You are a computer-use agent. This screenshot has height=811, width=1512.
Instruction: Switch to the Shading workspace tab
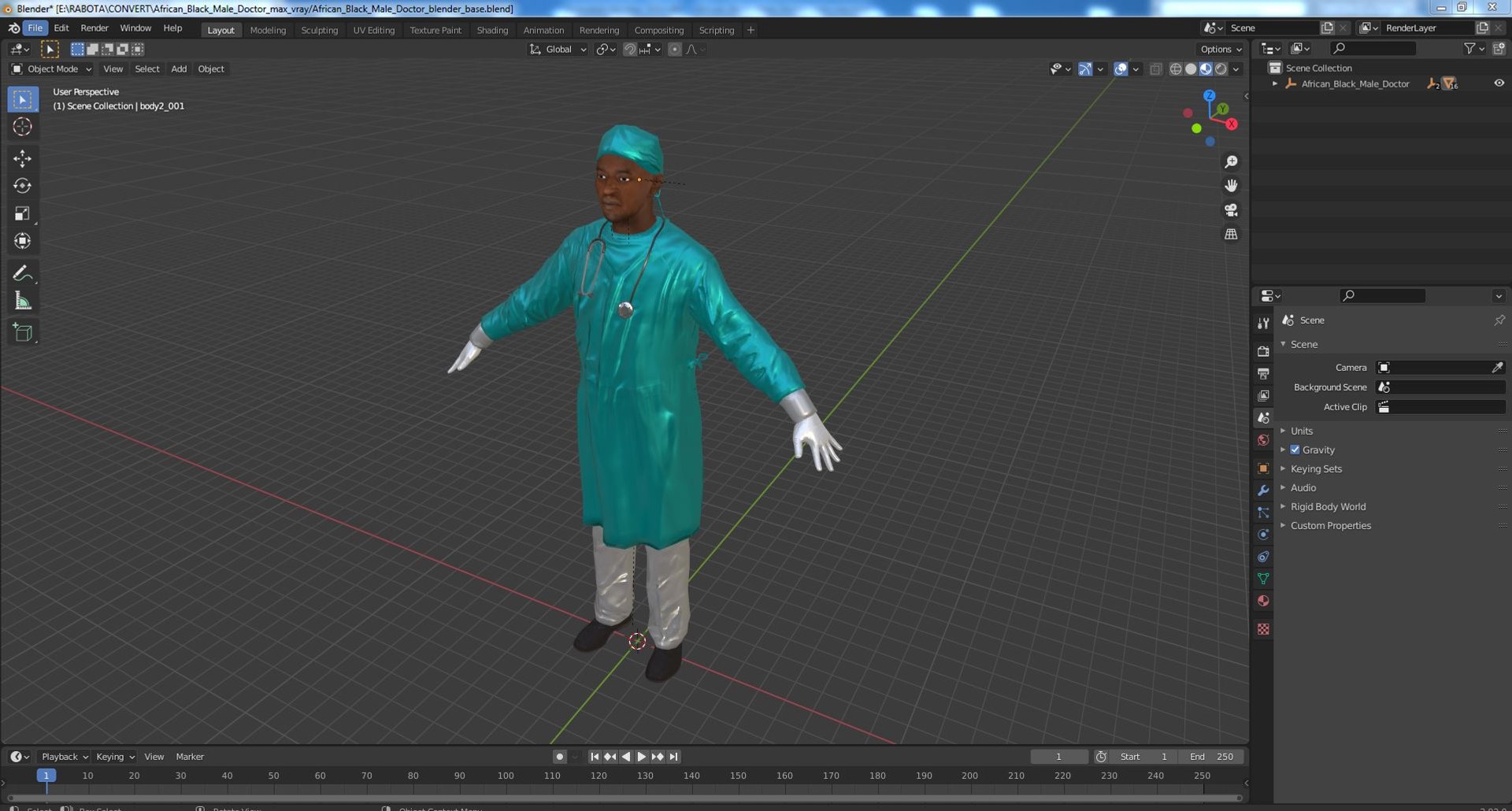492,30
